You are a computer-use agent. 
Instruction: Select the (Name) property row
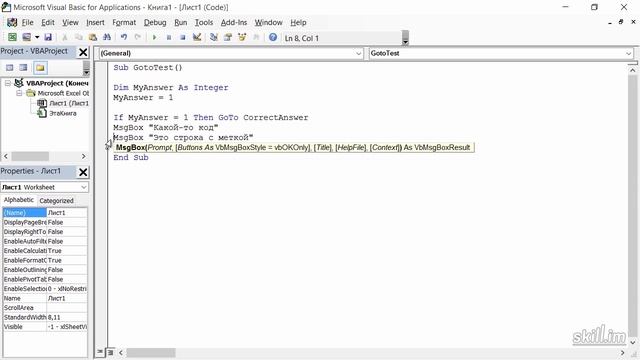45,213
